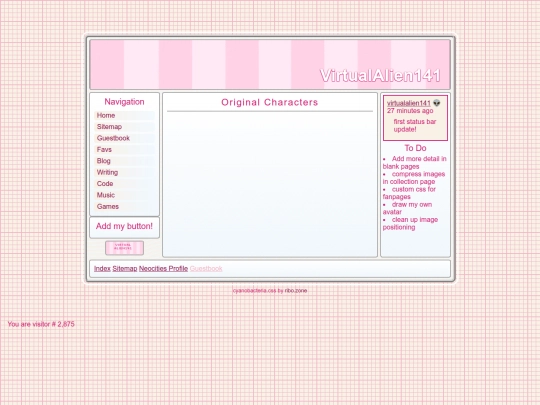Click the Navigation heading
The height and width of the screenshot is (405, 540).
point(124,102)
